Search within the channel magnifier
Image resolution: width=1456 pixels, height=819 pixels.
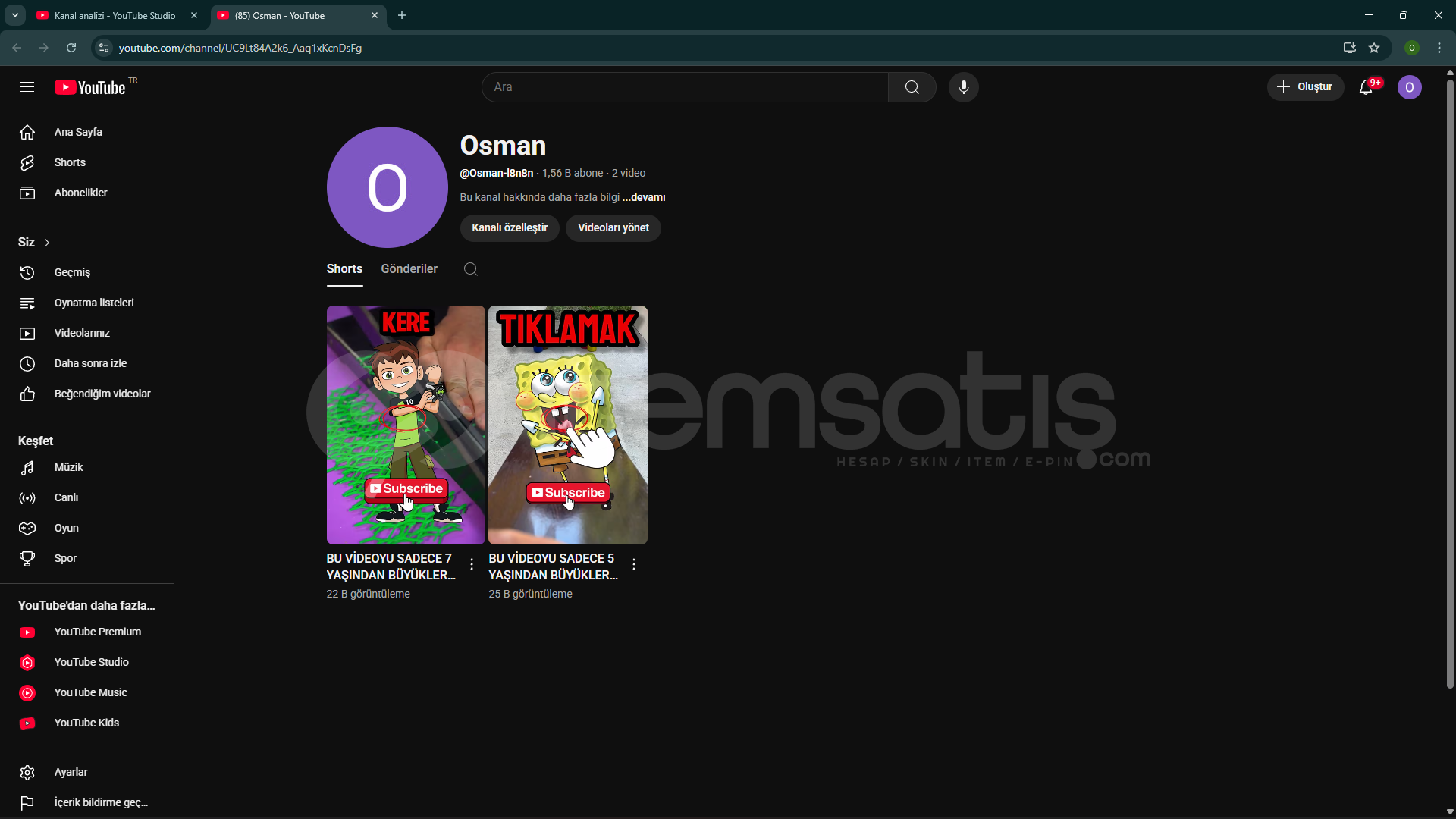coord(470,269)
